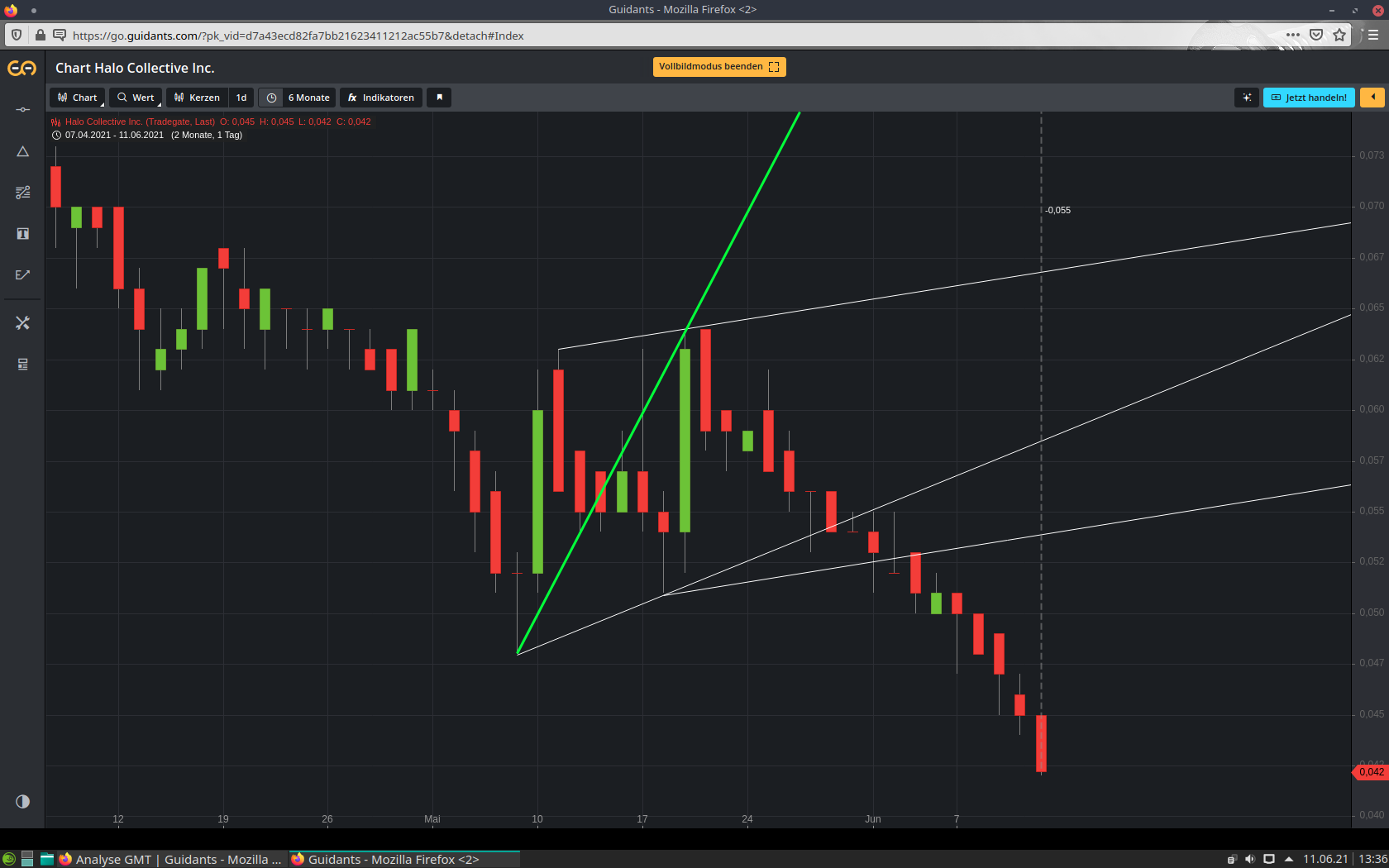Click the 0,070 price axis label
Screen dimensions: 1389x868
[x=1372, y=206]
